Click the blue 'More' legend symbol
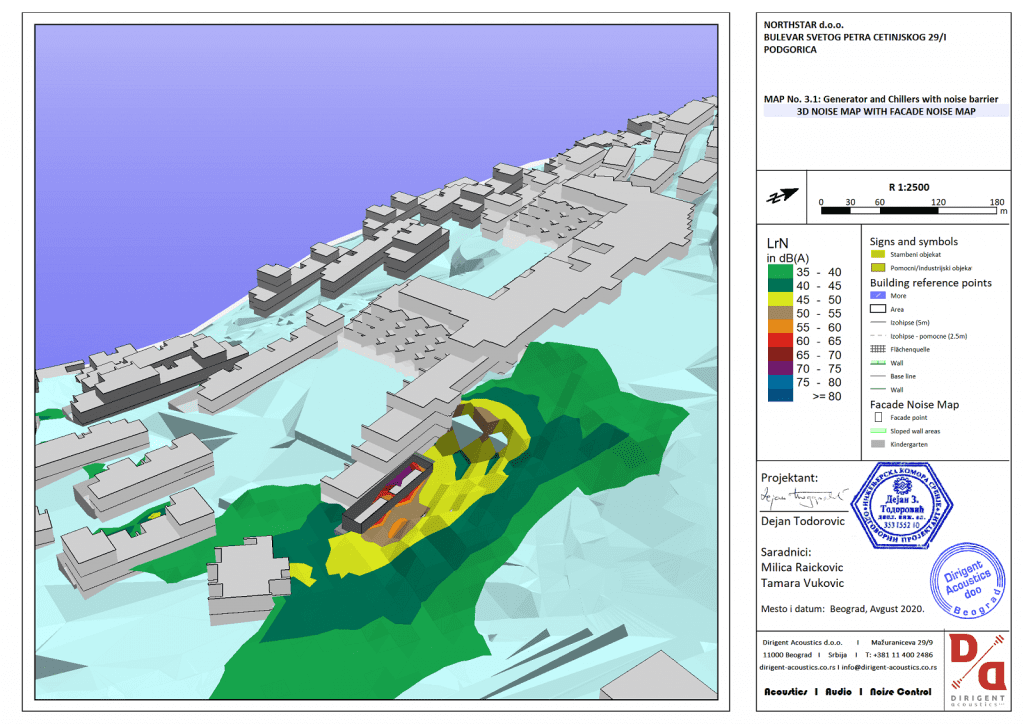The height and width of the screenshot is (724, 1024). pos(877,296)
